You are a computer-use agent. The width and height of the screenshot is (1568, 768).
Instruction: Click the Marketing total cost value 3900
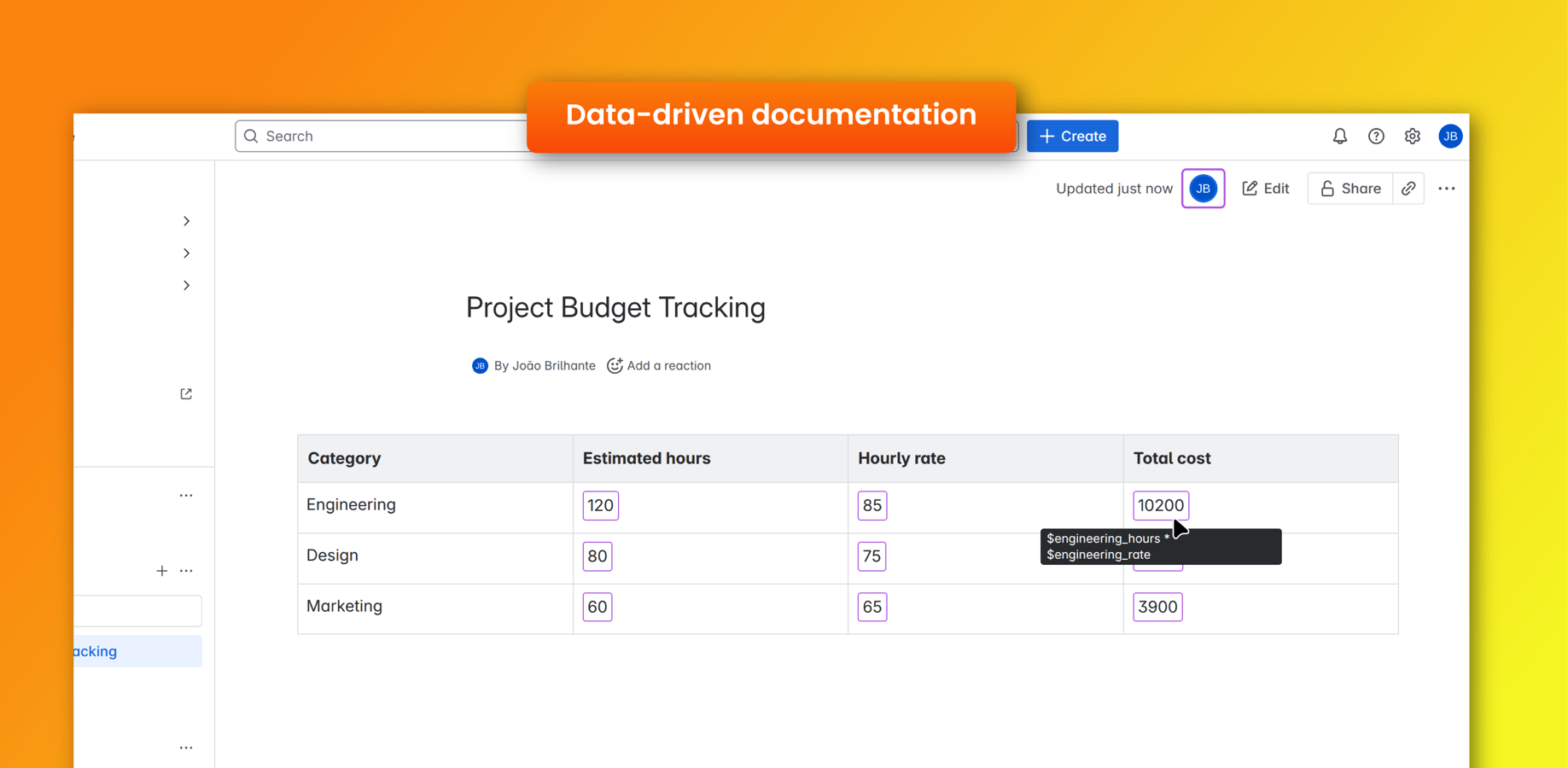(x=1158, y=607)
